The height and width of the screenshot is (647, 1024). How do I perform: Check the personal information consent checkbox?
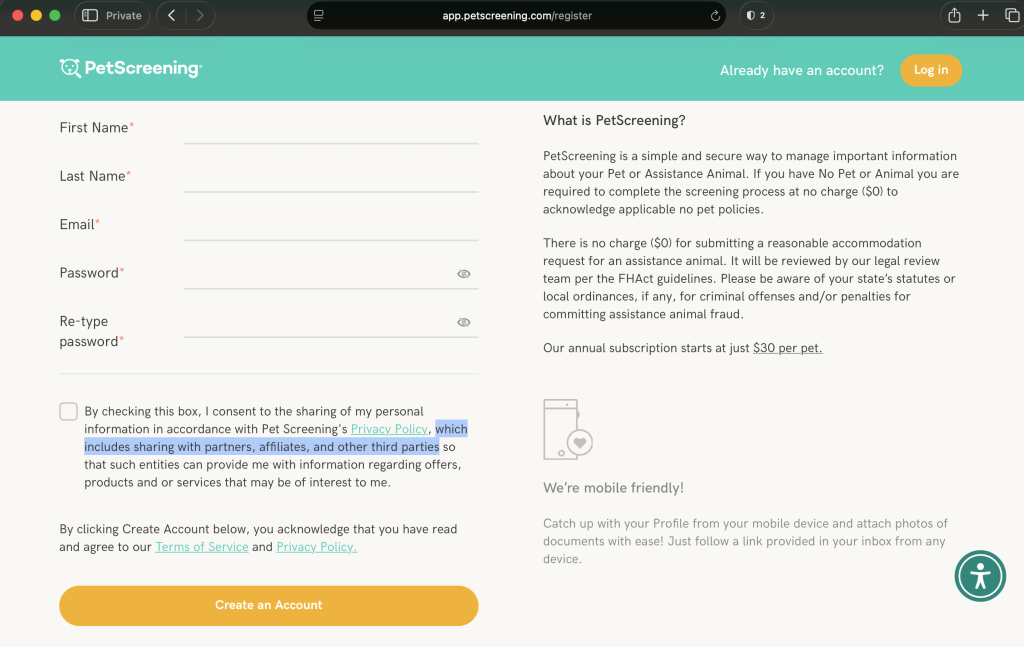pos(68,411)
